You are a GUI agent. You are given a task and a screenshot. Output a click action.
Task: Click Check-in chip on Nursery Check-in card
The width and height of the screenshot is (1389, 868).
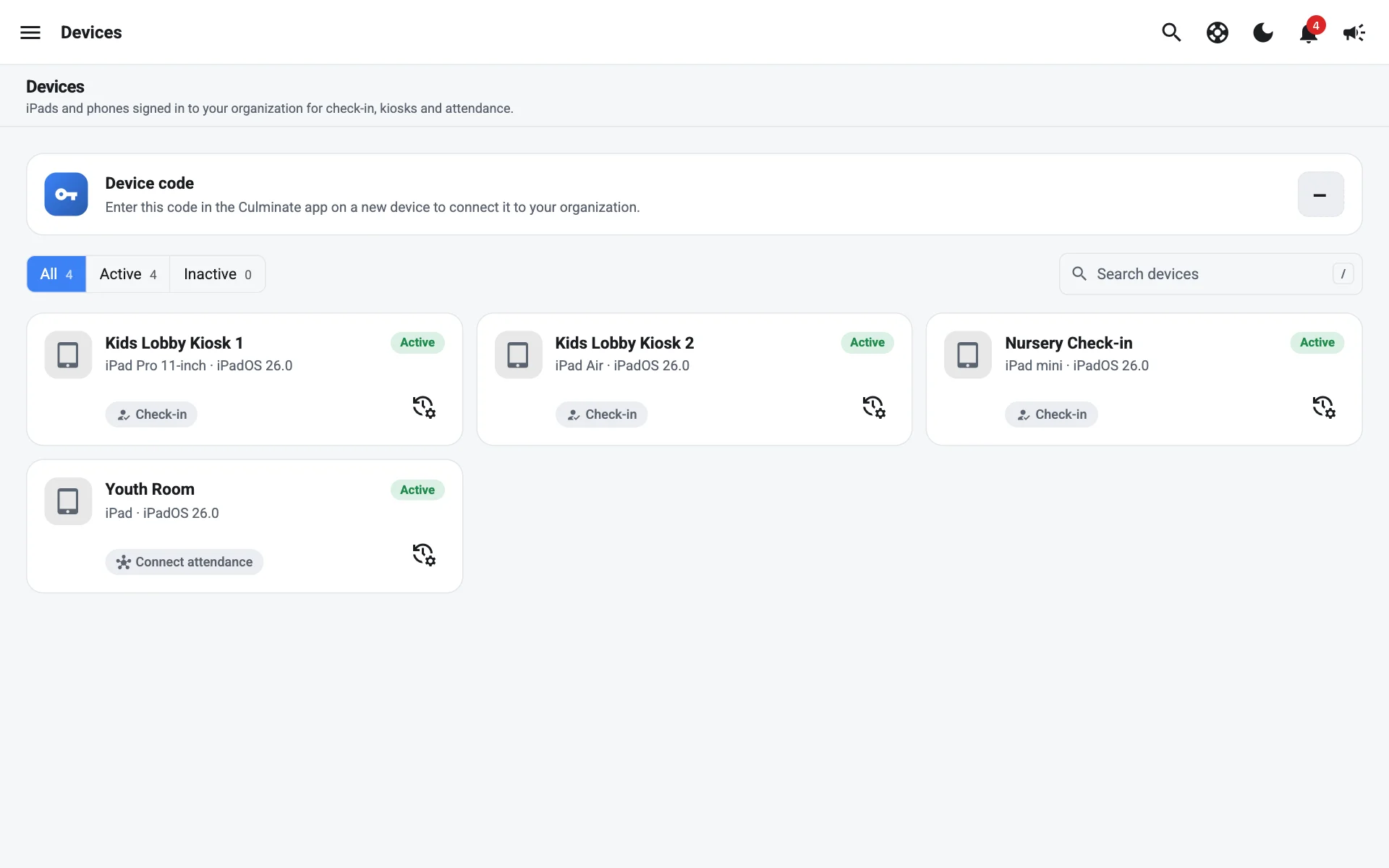click(1051, 414)
